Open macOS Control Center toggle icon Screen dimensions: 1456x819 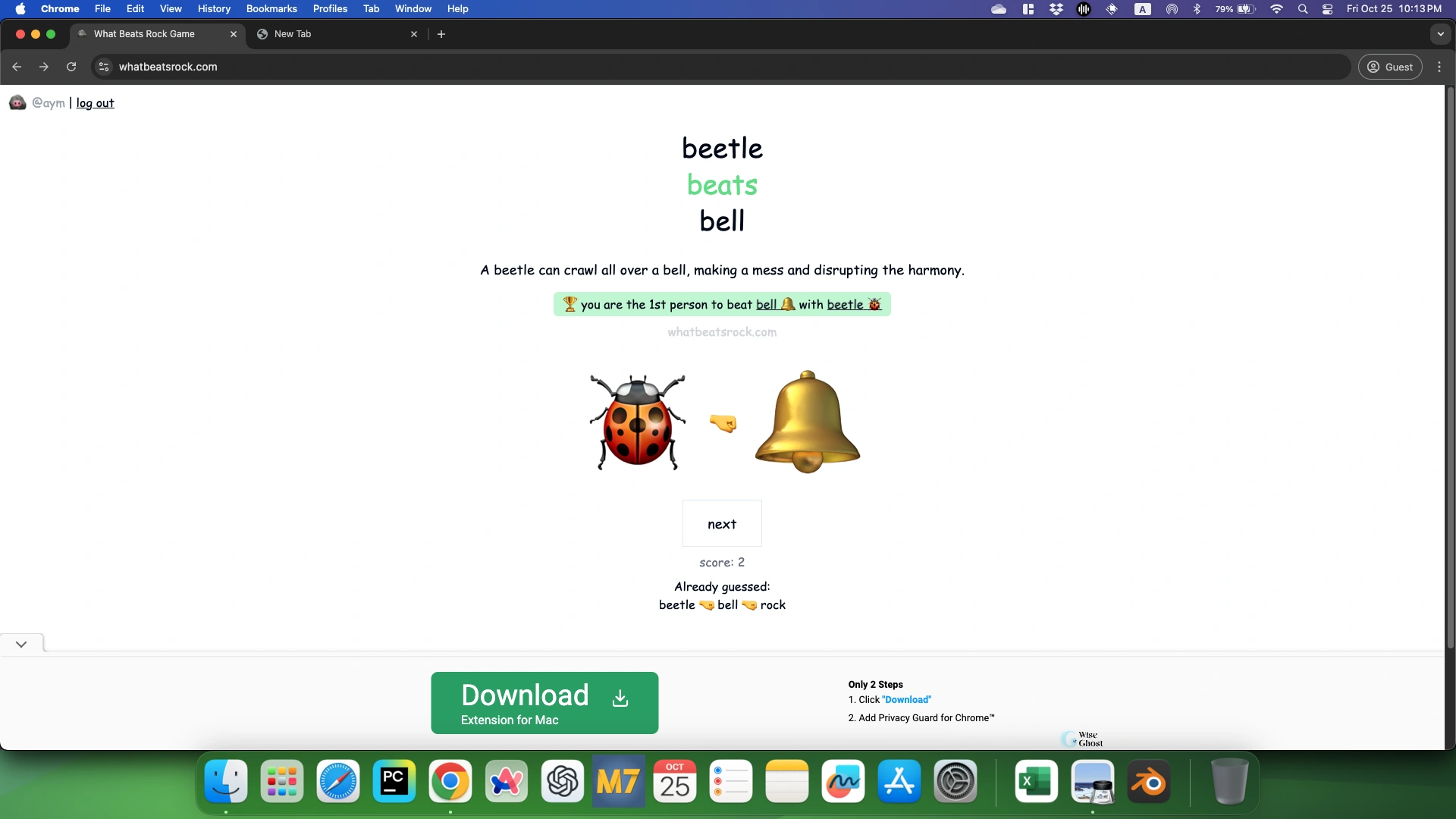[1327, 9]
